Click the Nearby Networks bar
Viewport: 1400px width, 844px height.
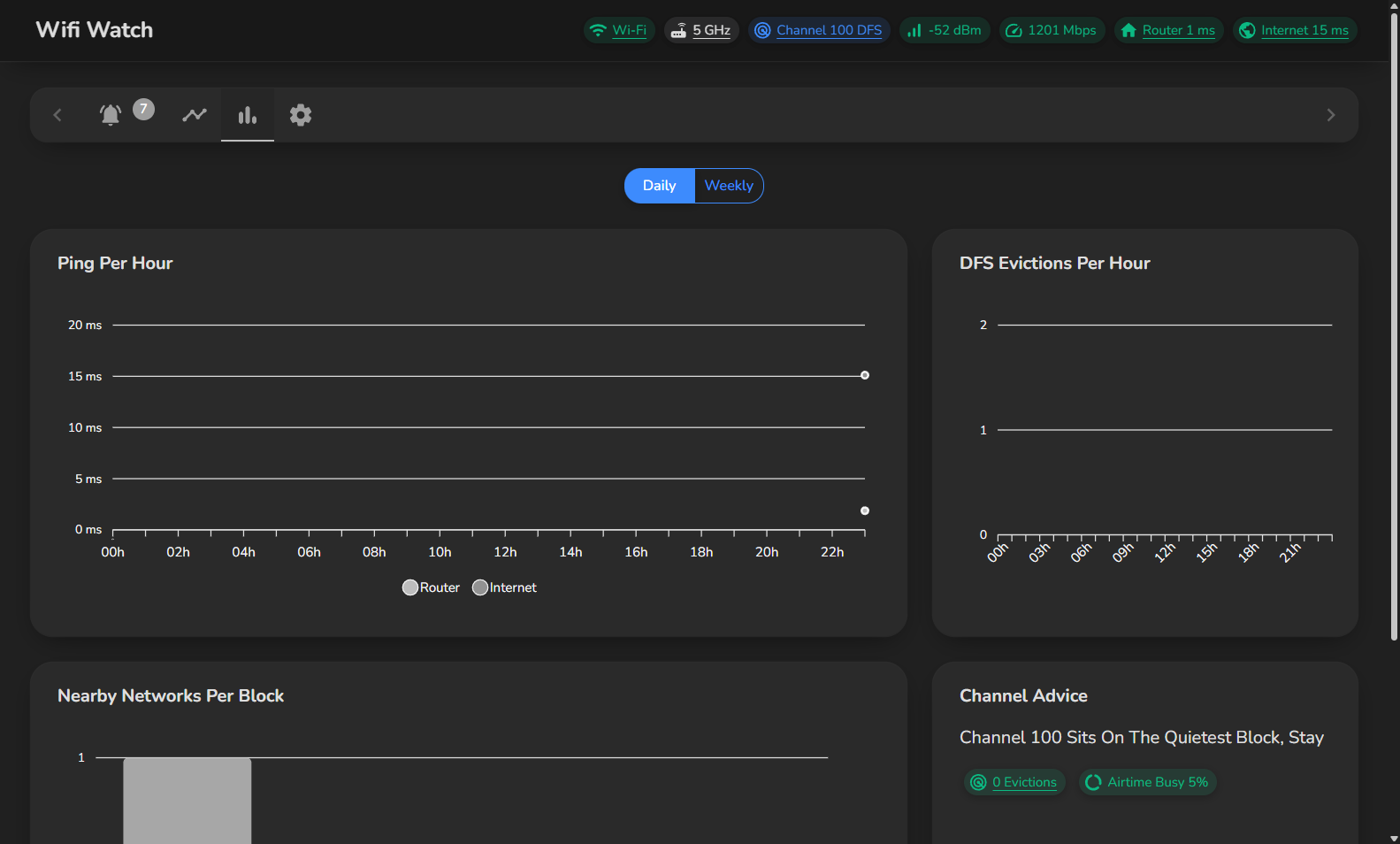[x=187, y=801]
